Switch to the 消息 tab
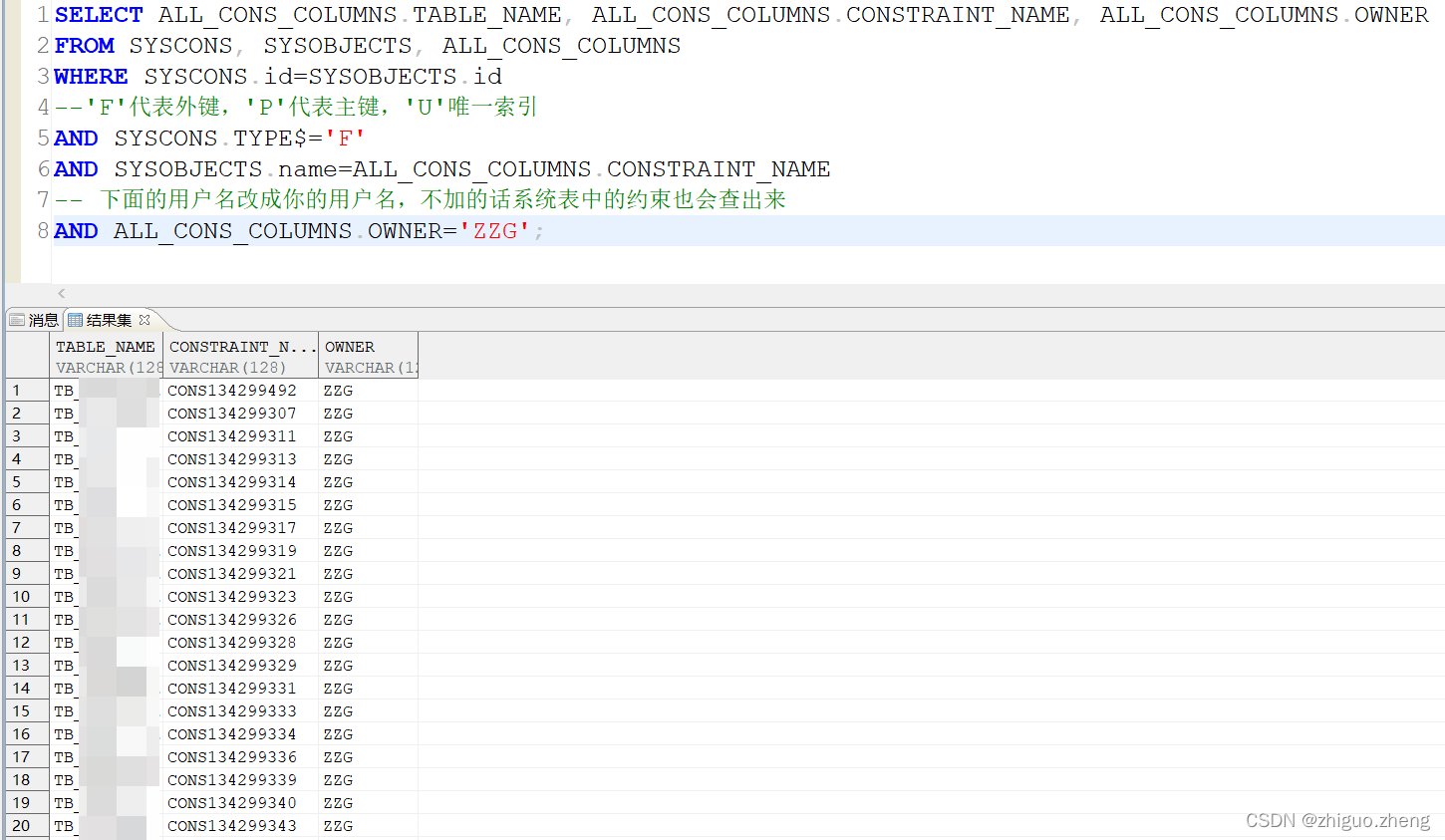This screenshot has height=840, width=1445. tap(34, 320)
